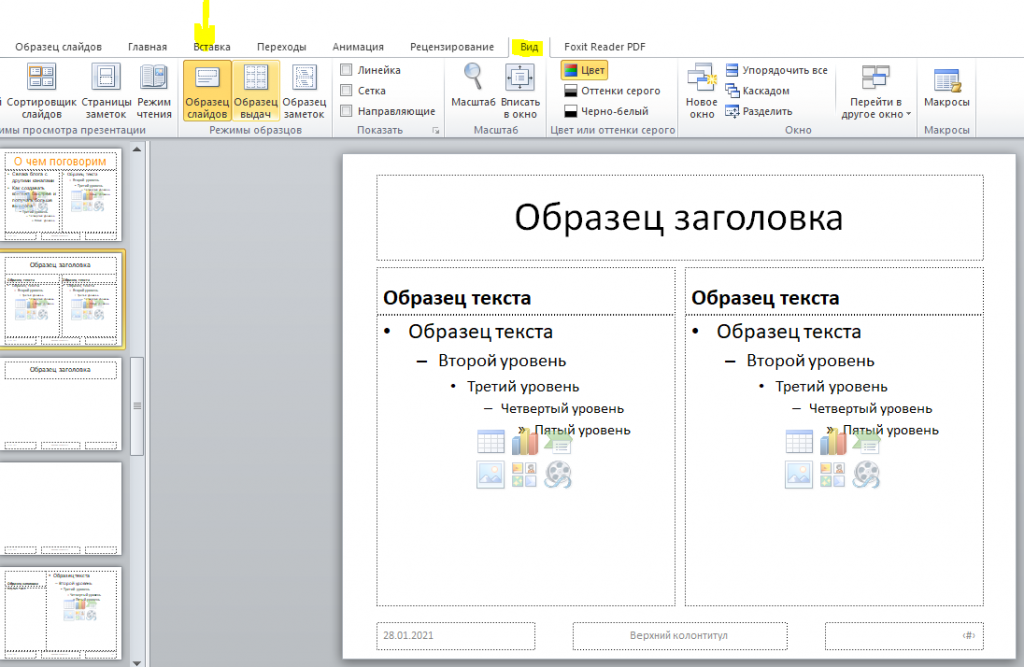
Task: Click Insert Table icon in right placeholder
Action: click(799, 442)
